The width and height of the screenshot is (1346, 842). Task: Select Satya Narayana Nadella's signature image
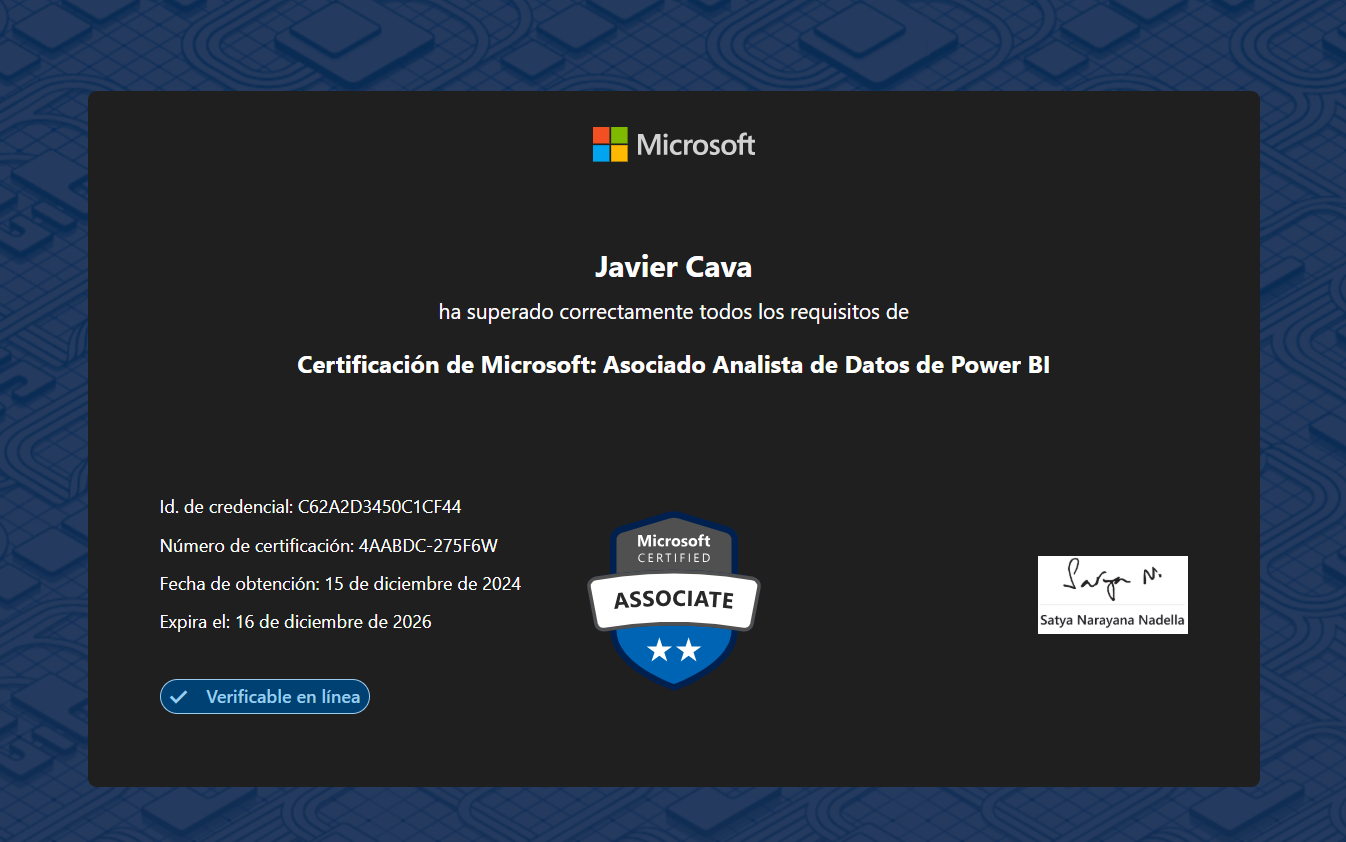coord(1112,595)
